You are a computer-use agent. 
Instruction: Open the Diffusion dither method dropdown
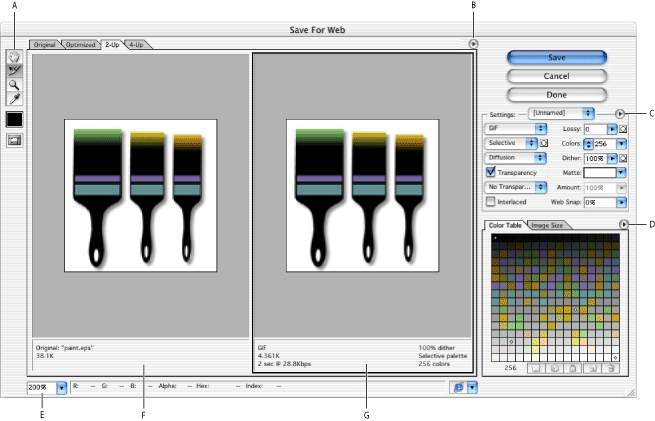tap(515, 158)
